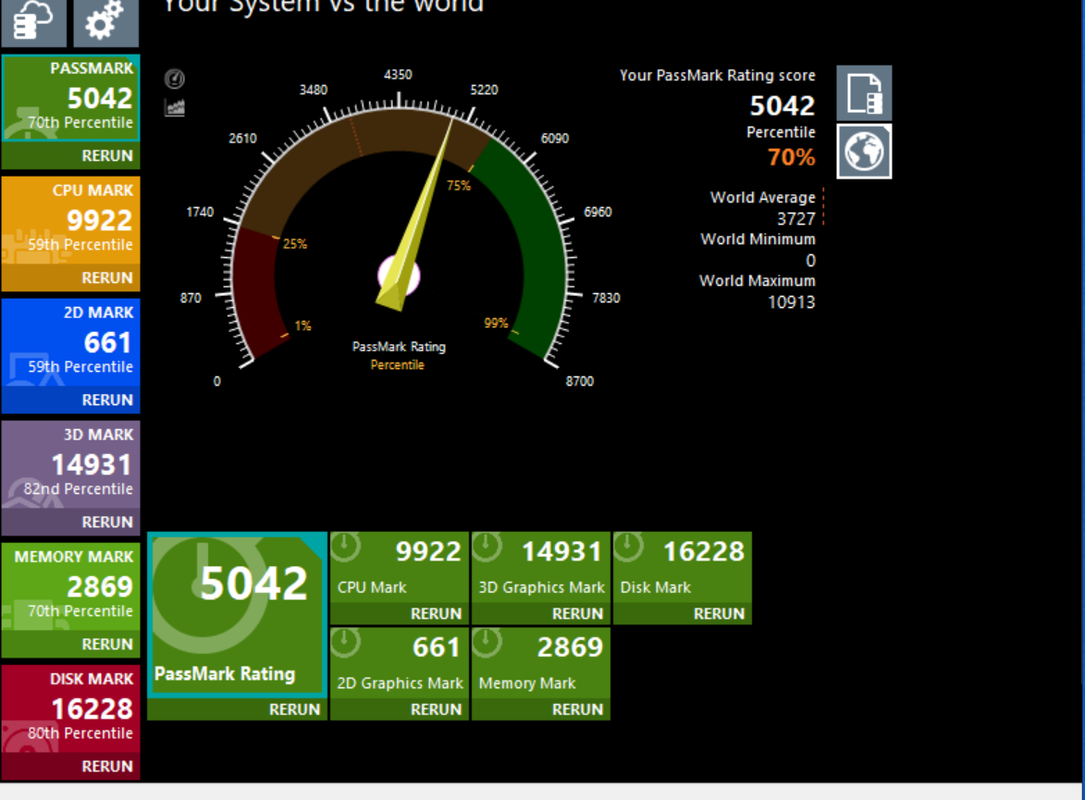
Task: Open the cloud upload baseline icon
Action: [x=34, y=22]
